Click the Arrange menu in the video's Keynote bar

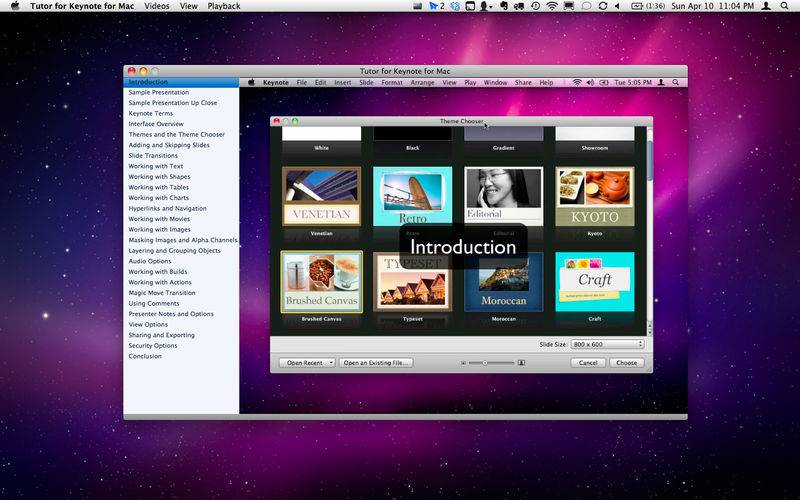422,82
